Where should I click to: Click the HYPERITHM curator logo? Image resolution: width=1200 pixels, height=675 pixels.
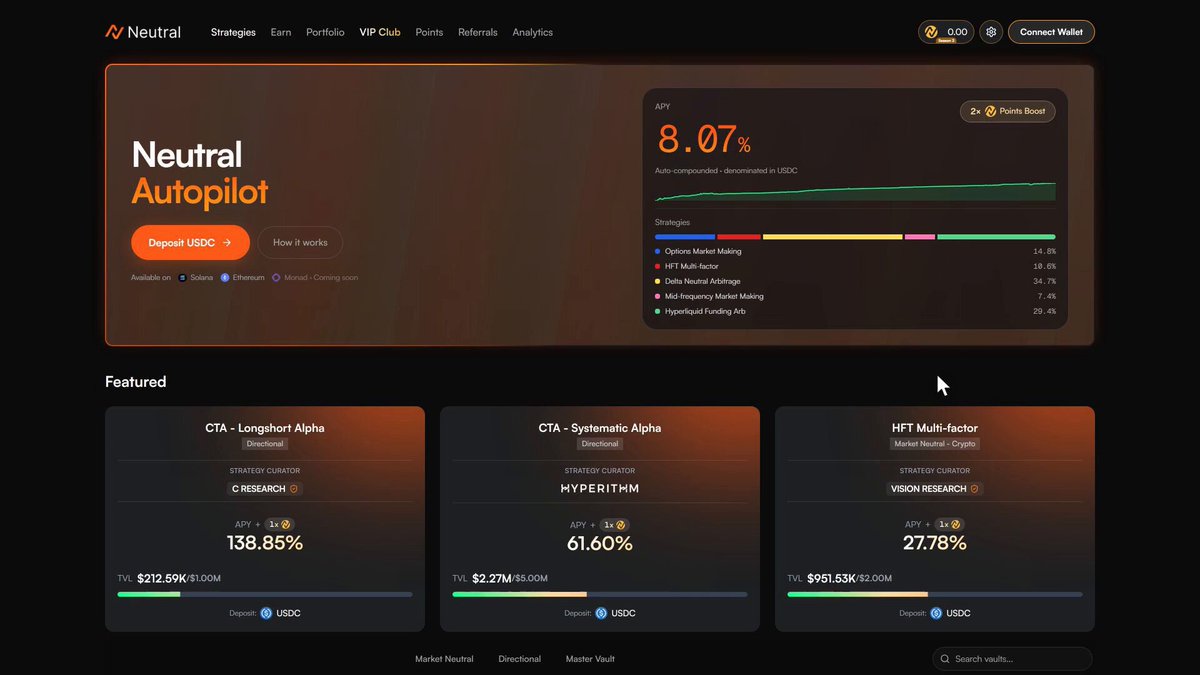coord(600,488)
